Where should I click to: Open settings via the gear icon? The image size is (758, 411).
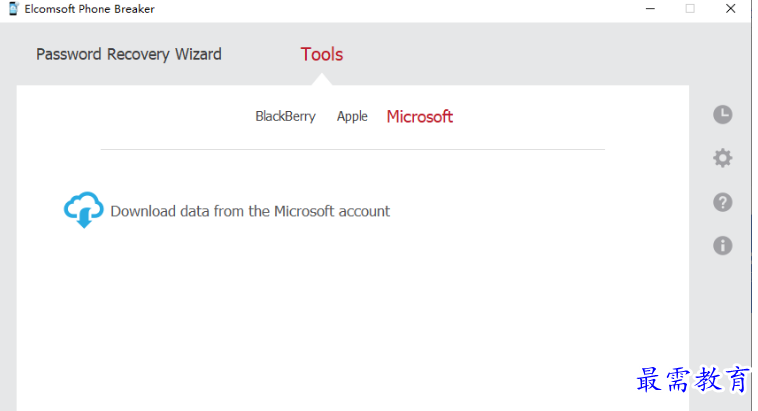pyautogui.click(x=723, y=158)
